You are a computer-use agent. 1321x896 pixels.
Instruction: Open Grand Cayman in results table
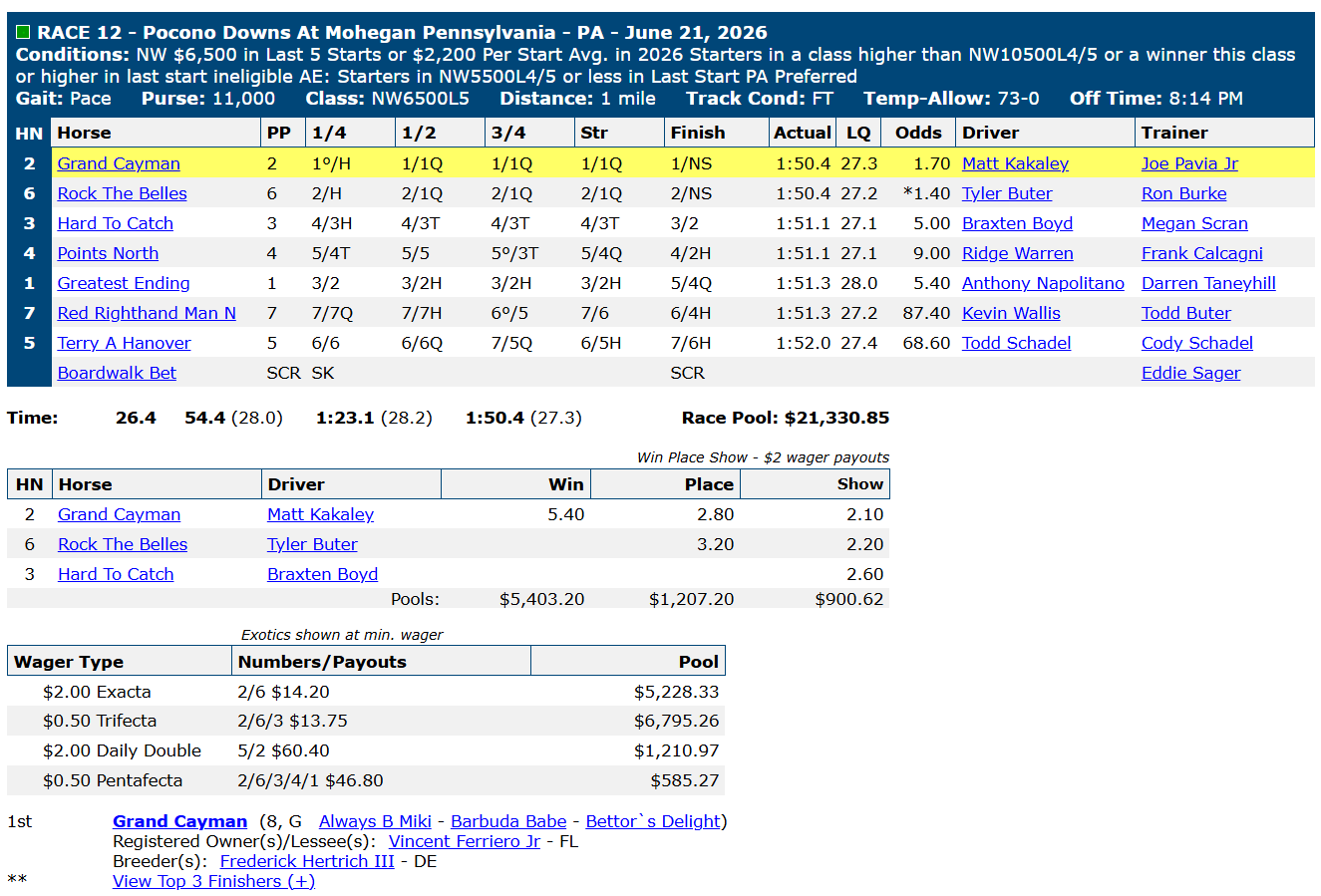coord(119,163)
